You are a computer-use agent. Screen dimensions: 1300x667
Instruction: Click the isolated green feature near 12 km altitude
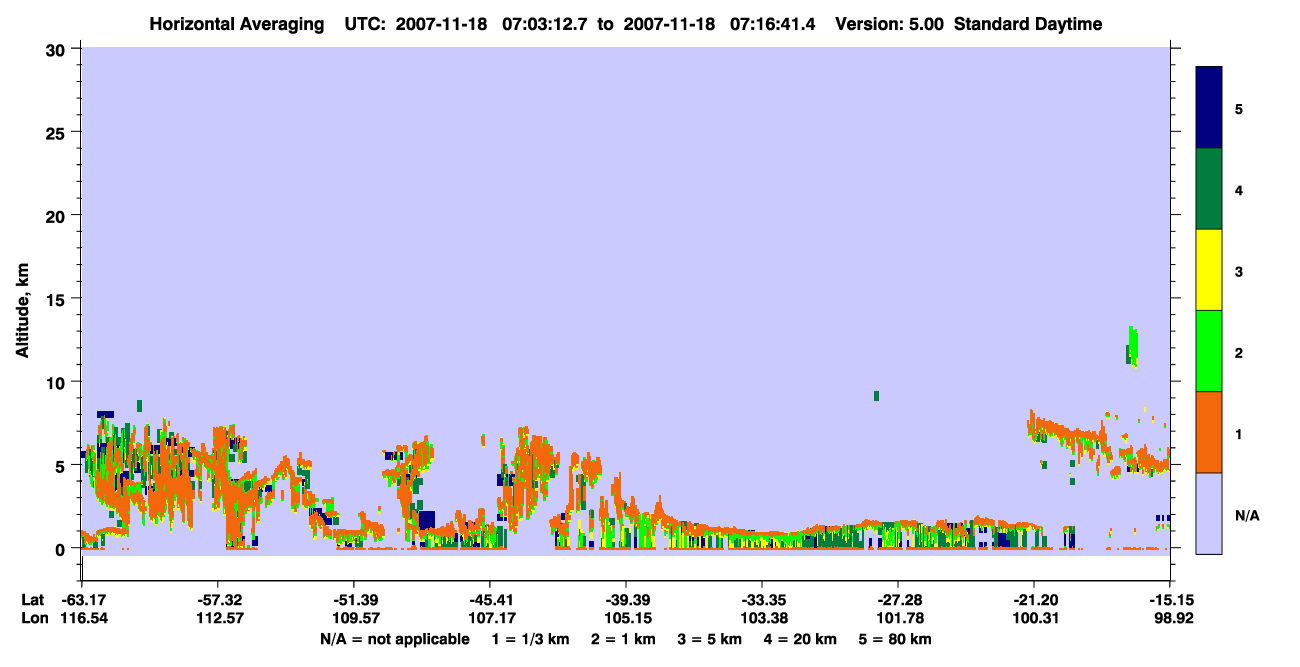tap(1132, 346)
